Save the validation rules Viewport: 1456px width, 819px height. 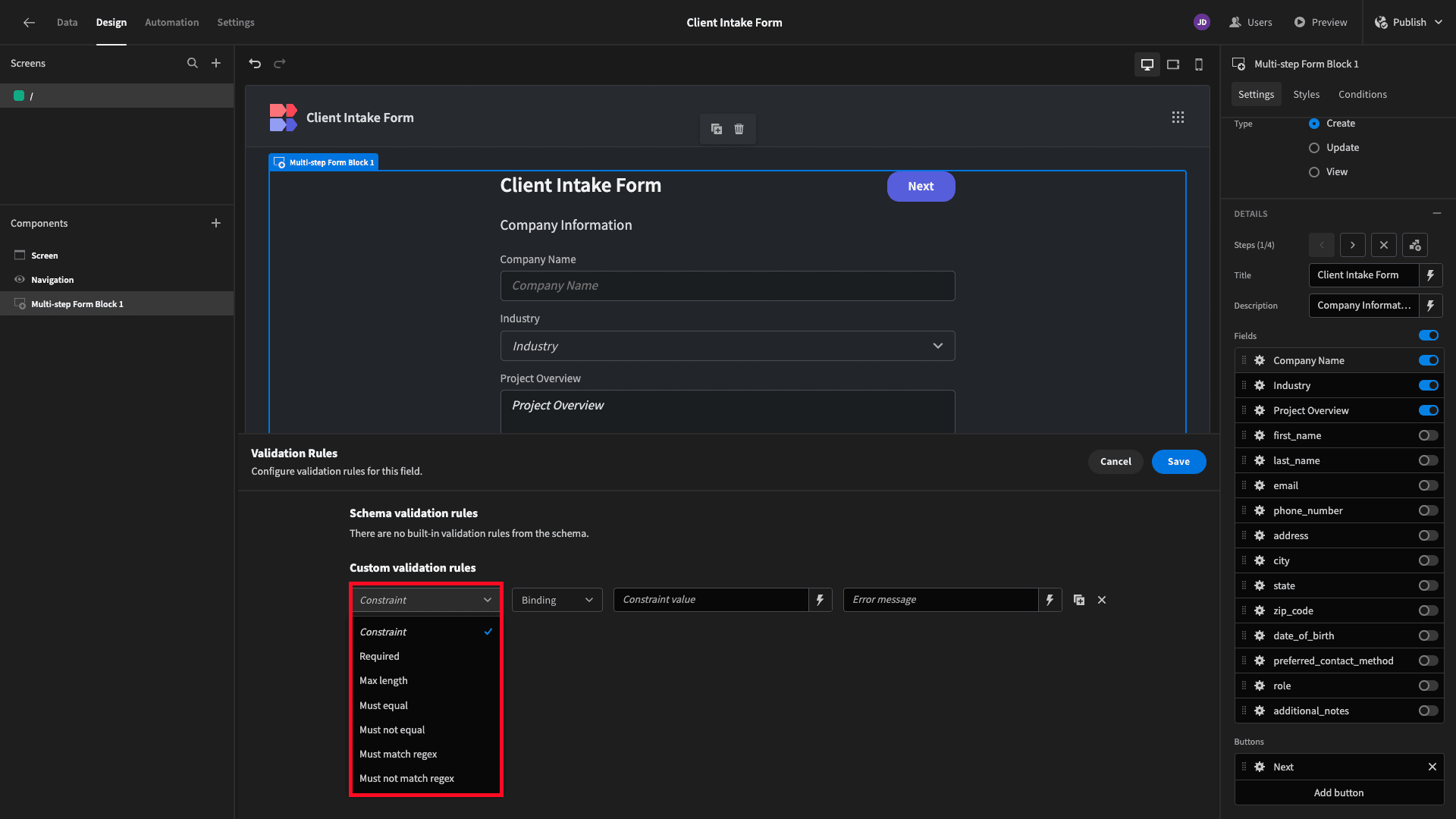point(1178,462)
